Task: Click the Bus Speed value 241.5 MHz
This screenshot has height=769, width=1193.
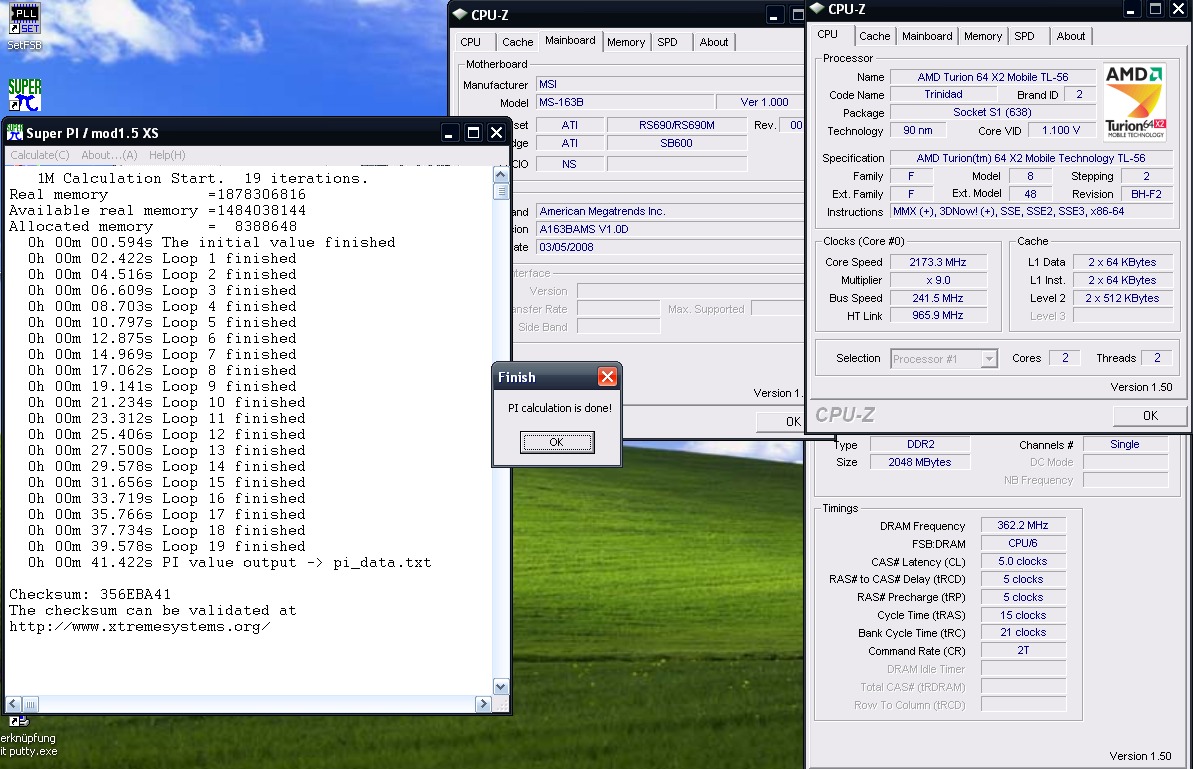Action: coord(937,298)
